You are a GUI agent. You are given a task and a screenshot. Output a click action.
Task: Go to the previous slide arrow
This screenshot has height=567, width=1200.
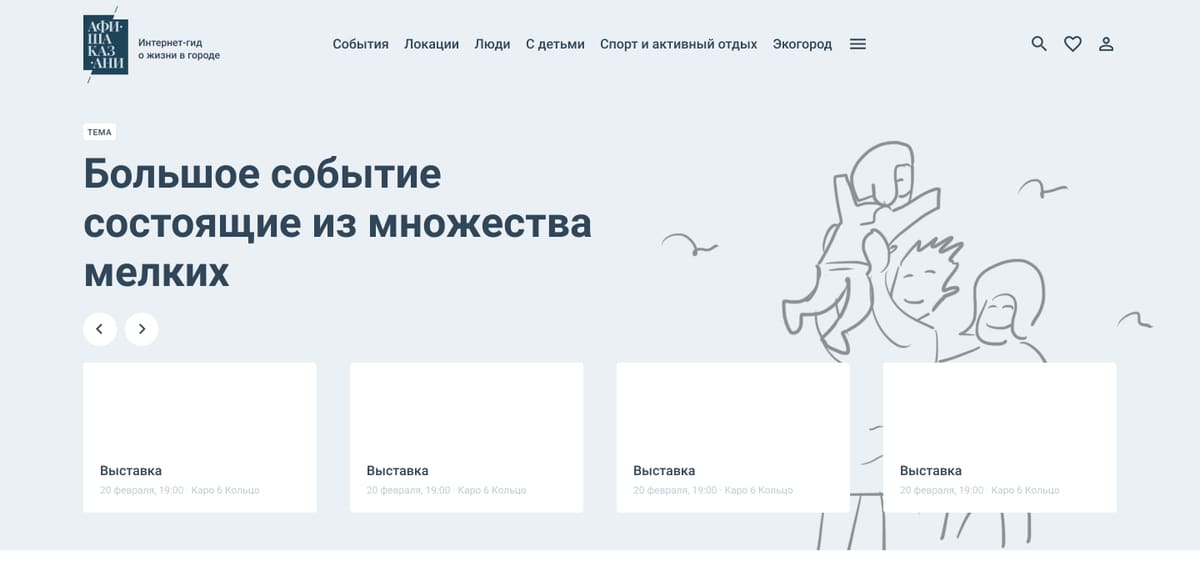click(100, 328)
